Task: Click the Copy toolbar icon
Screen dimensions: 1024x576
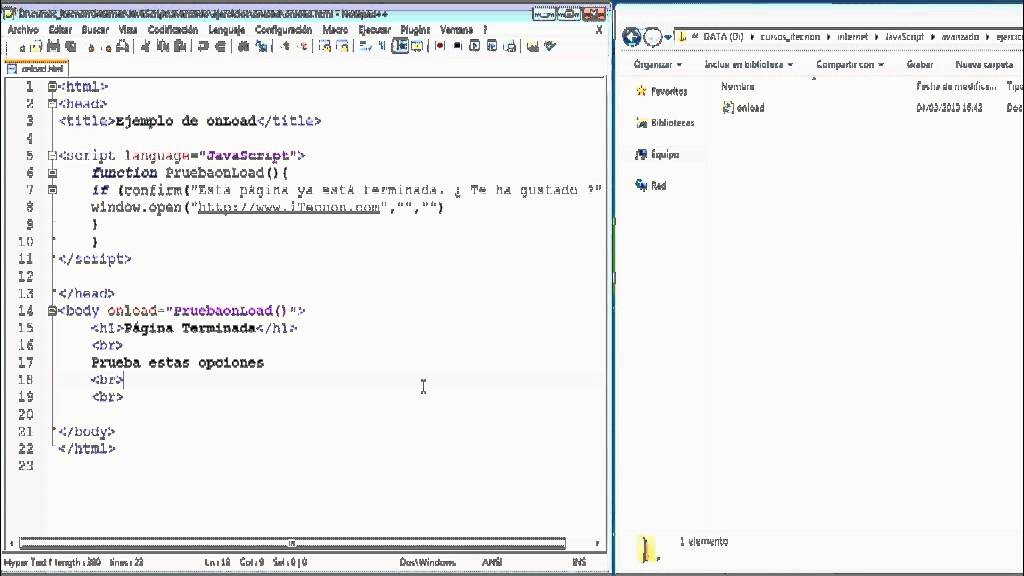Action: (x=163, y=46)
